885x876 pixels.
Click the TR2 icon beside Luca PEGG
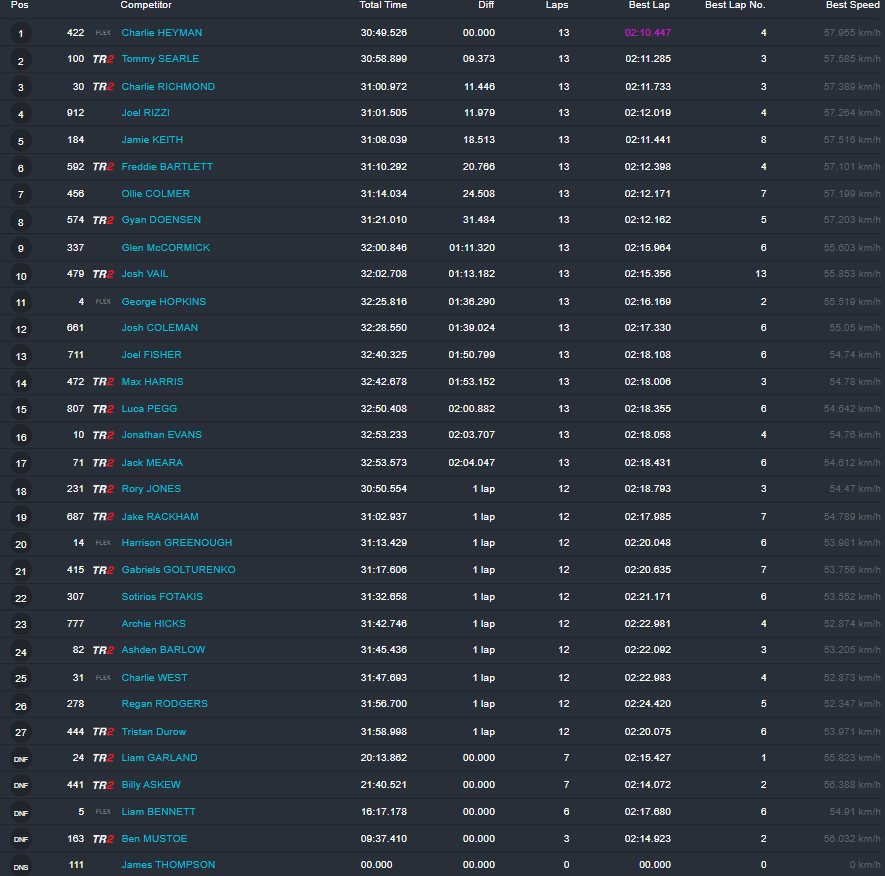click(103, 409)
